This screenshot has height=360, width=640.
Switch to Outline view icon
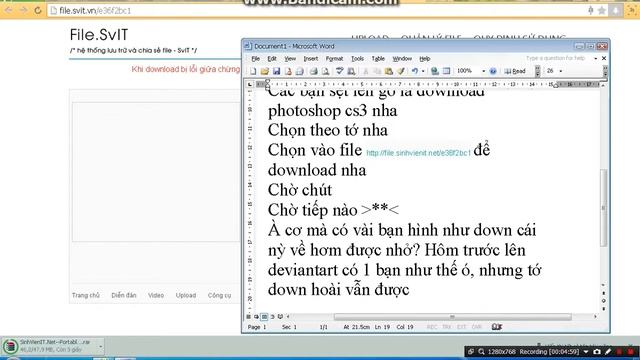pos(272,317)
